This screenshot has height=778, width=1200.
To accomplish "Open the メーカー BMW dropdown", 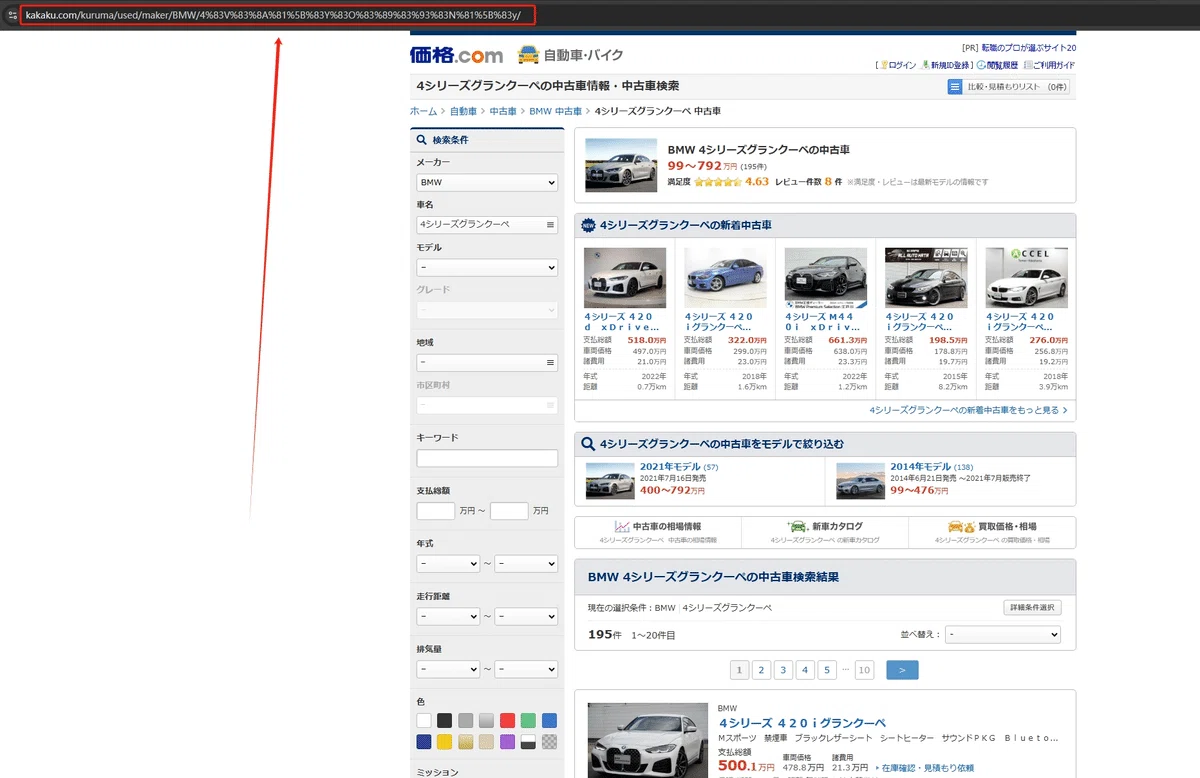I will [x=487, y=183].
